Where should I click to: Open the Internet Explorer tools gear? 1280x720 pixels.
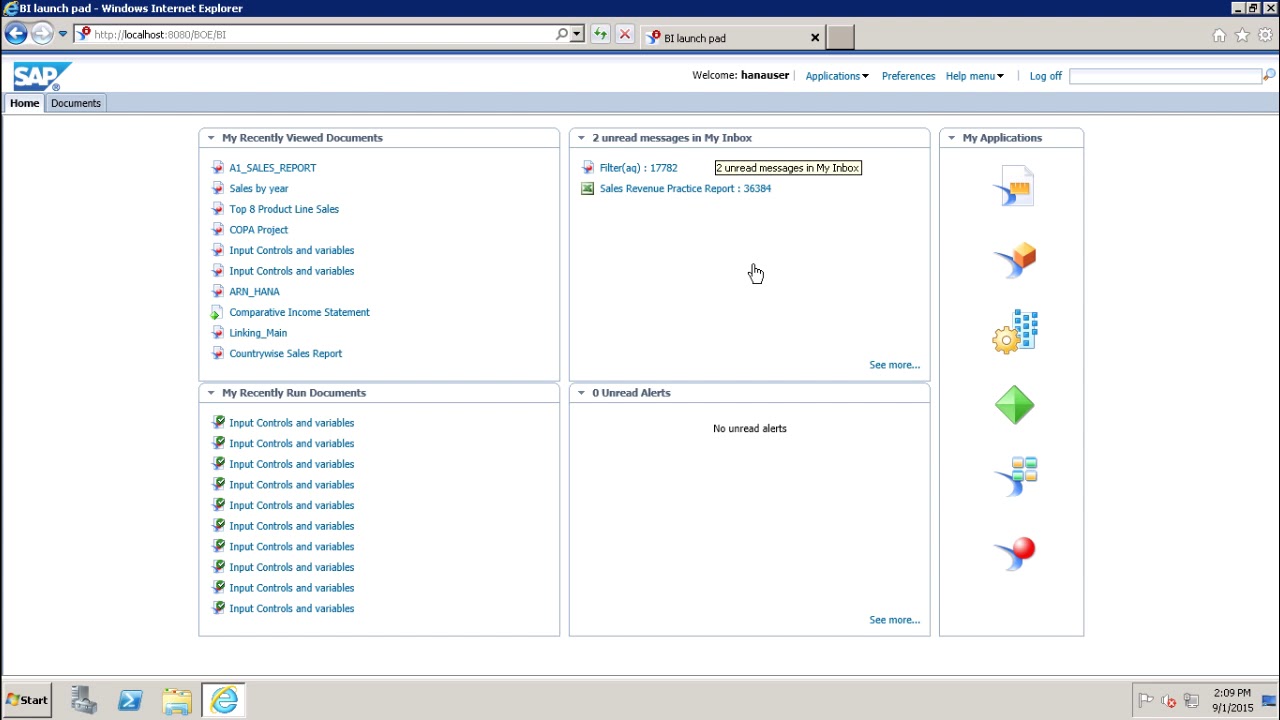click(x=1265, y=36)
